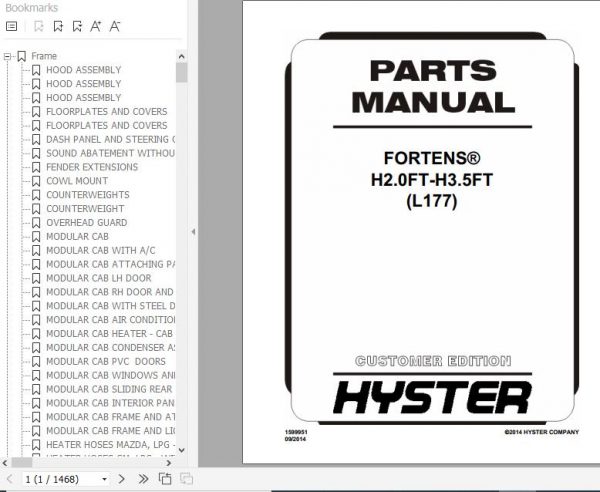Viewport: 600px width, 492px height.
Task: Open the MODULAR CAB WITH A/C bookmark
Action: click(x=101, y=250)
